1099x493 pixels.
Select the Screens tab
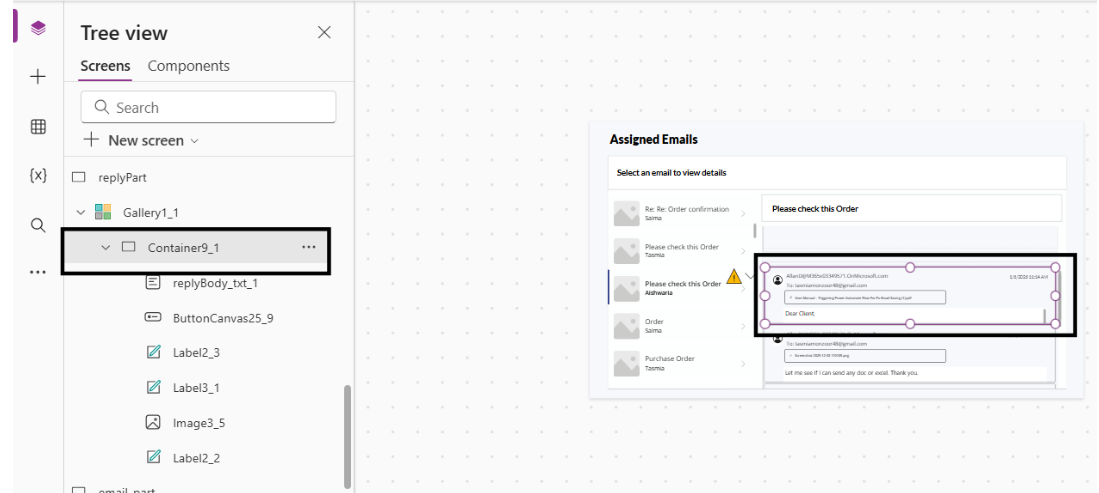[105, 66]
